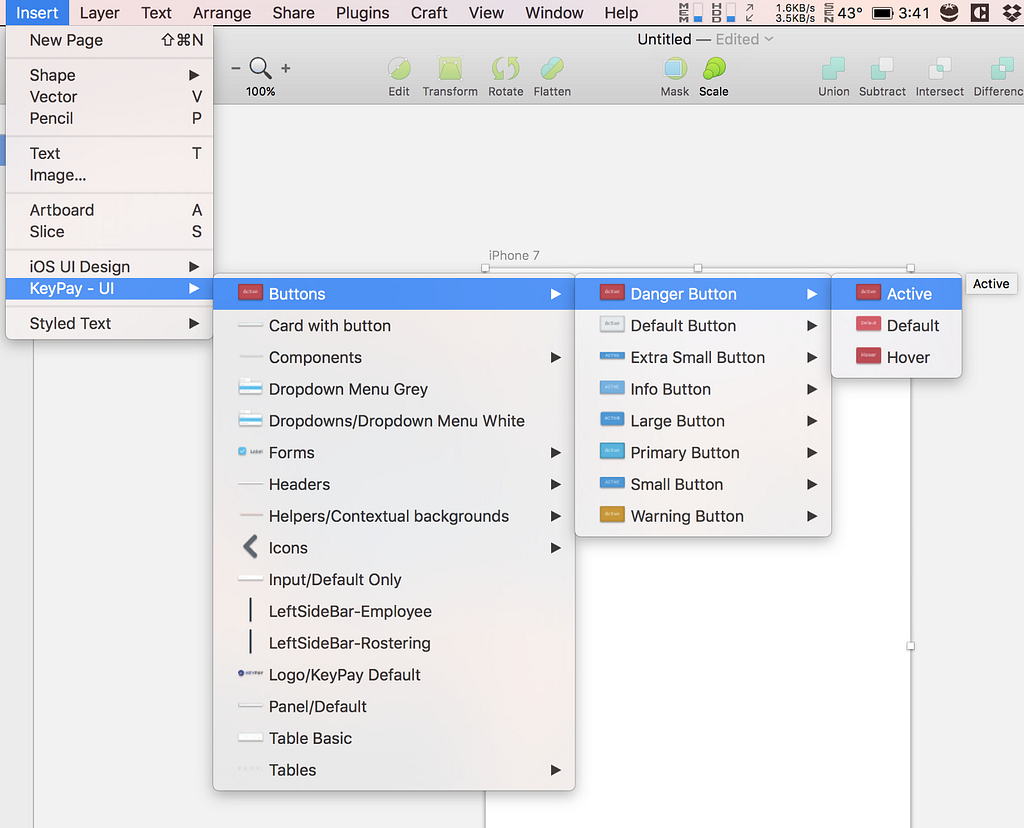Click the zoom magnifier icon
1024x828 pixels.
(261, 68)
